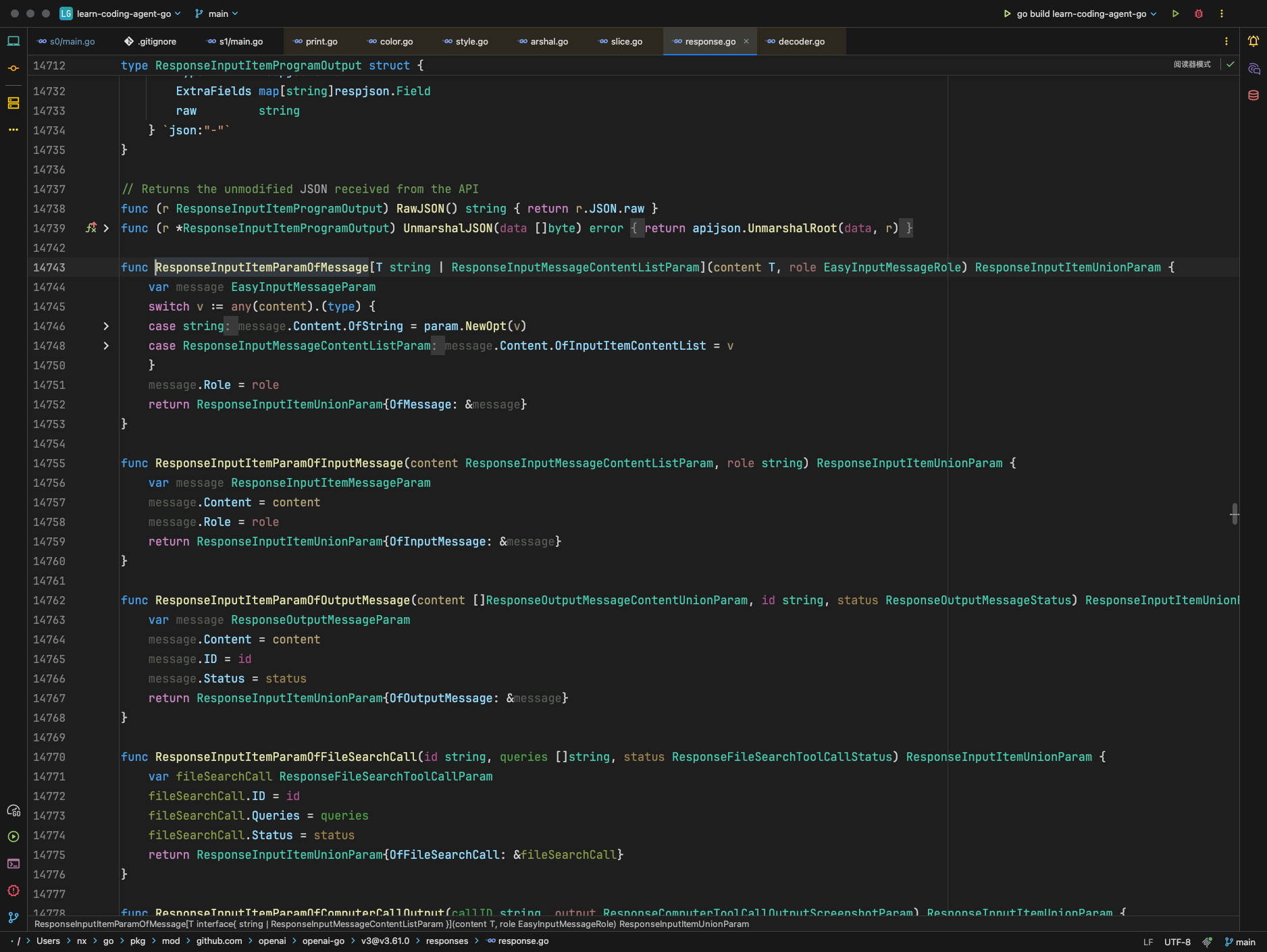Expand folded case on line 14748
1267x952 pixels.
coord(106,346)
